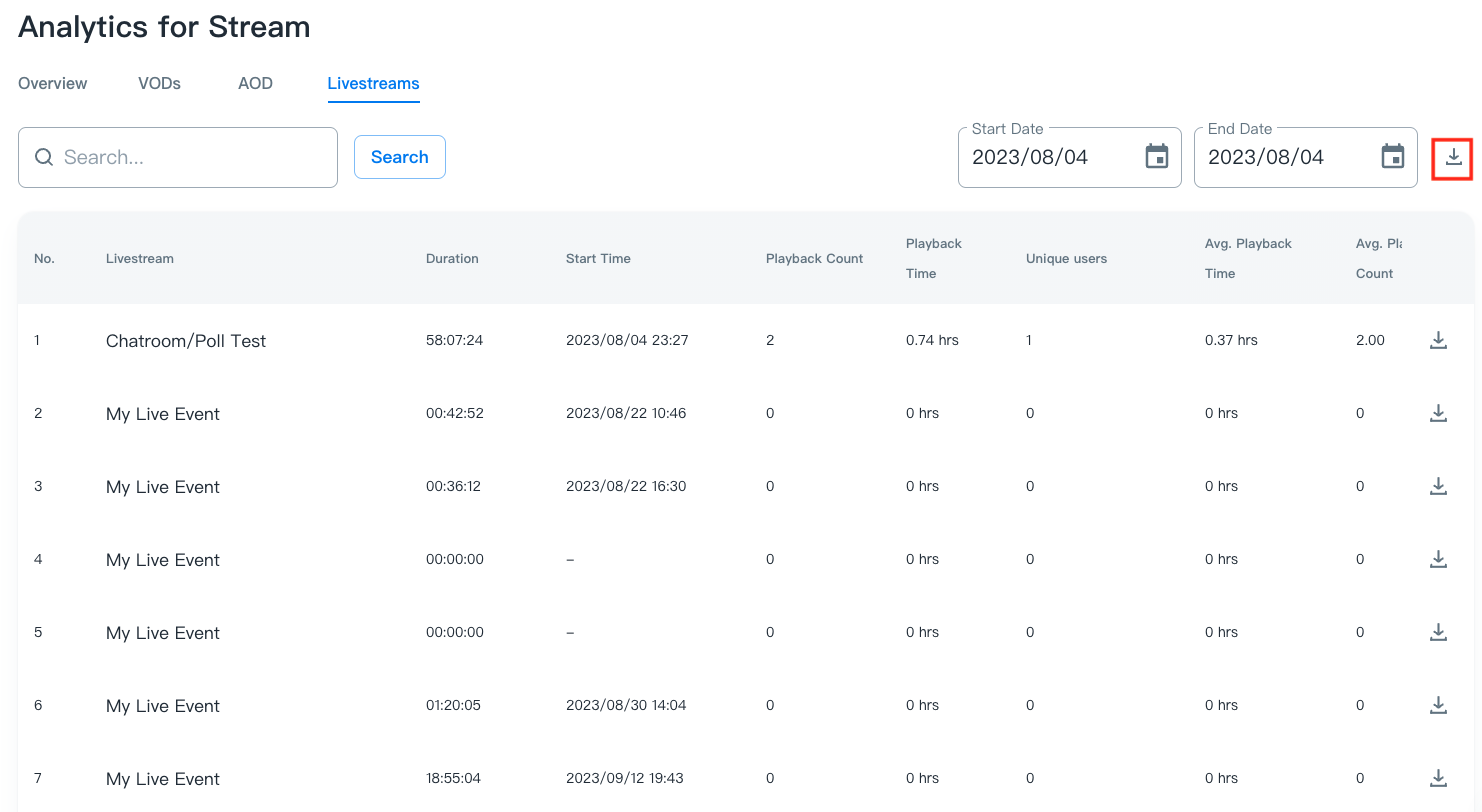This screenshot has width=1482, height=812.
Task: Click the export download icon beside End Date
Action: (x=1454, y=157)
